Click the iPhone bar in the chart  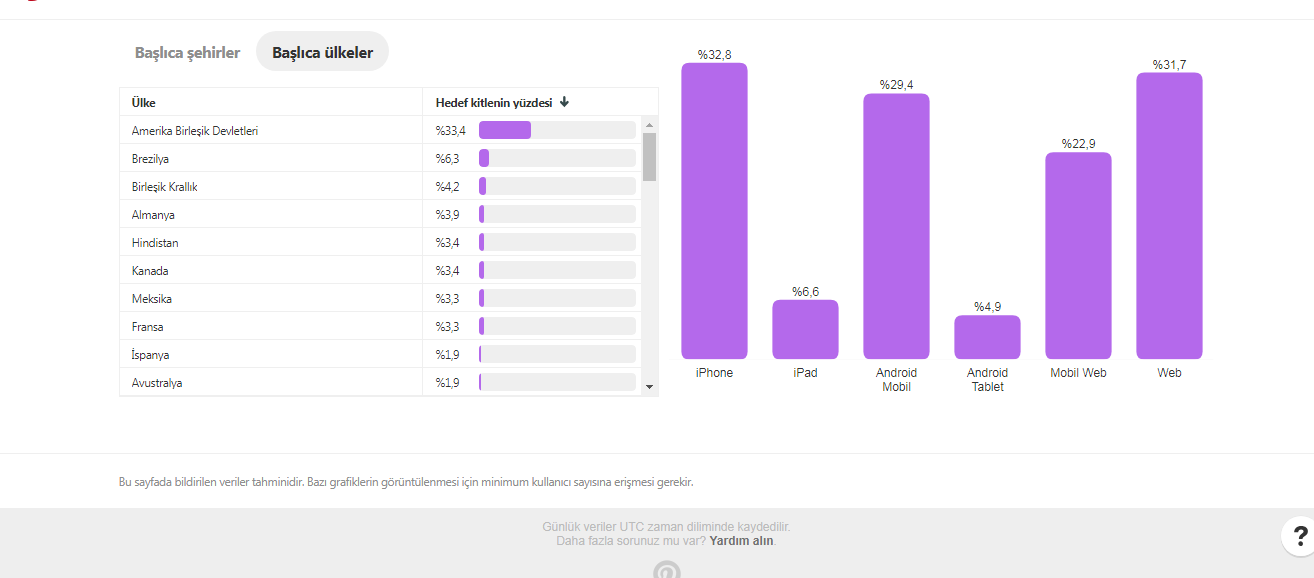pyautogui.click(x=714, y=211)
